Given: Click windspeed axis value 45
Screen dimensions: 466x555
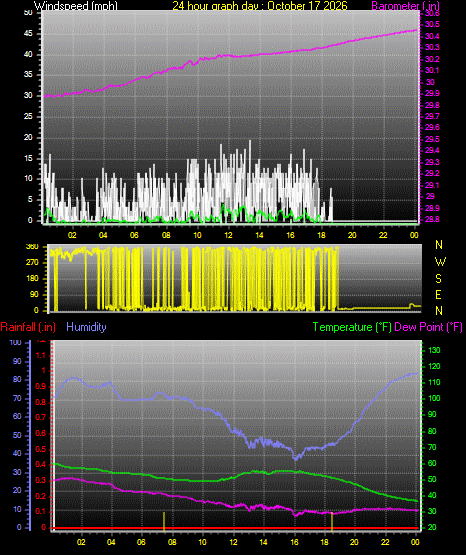Looking at the screenshot, I should point(28,33).
